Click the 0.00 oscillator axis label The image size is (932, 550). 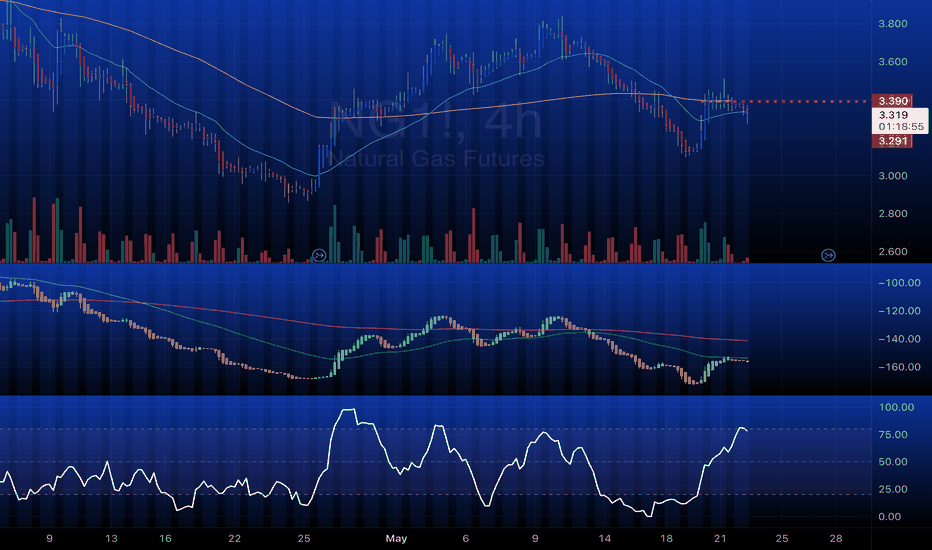click(x=889, y=517)
